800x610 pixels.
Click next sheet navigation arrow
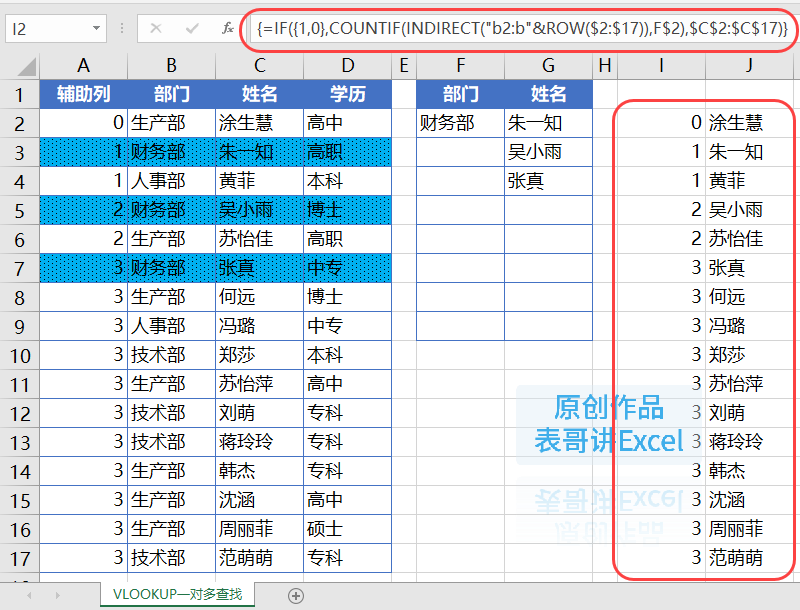click(x=58, y=595)
